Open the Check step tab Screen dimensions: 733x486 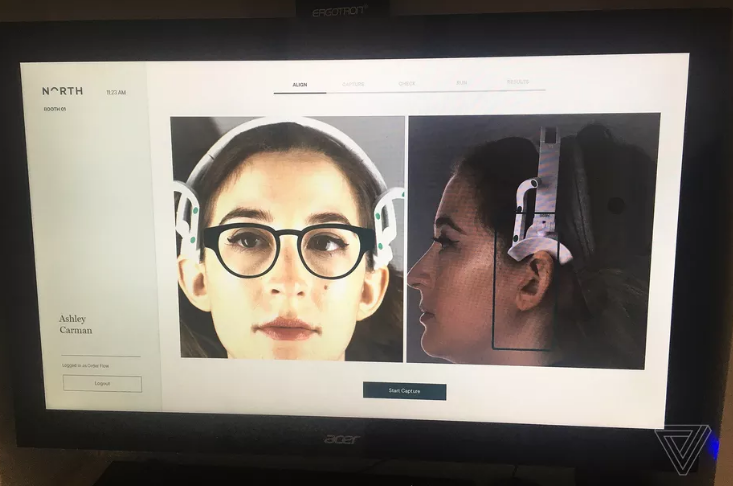[407, 85]
